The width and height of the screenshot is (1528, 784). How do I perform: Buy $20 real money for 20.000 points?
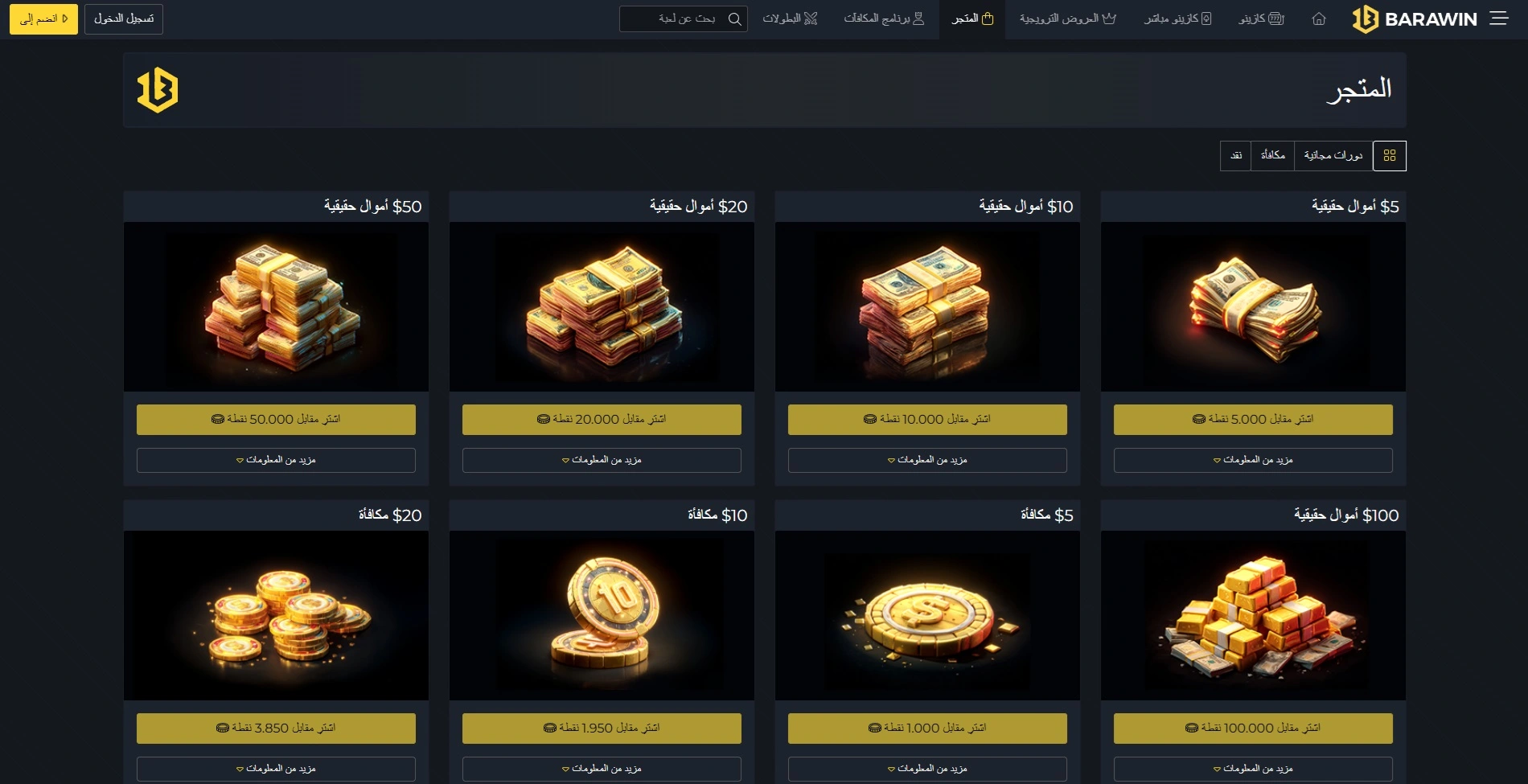coord(602,420)
